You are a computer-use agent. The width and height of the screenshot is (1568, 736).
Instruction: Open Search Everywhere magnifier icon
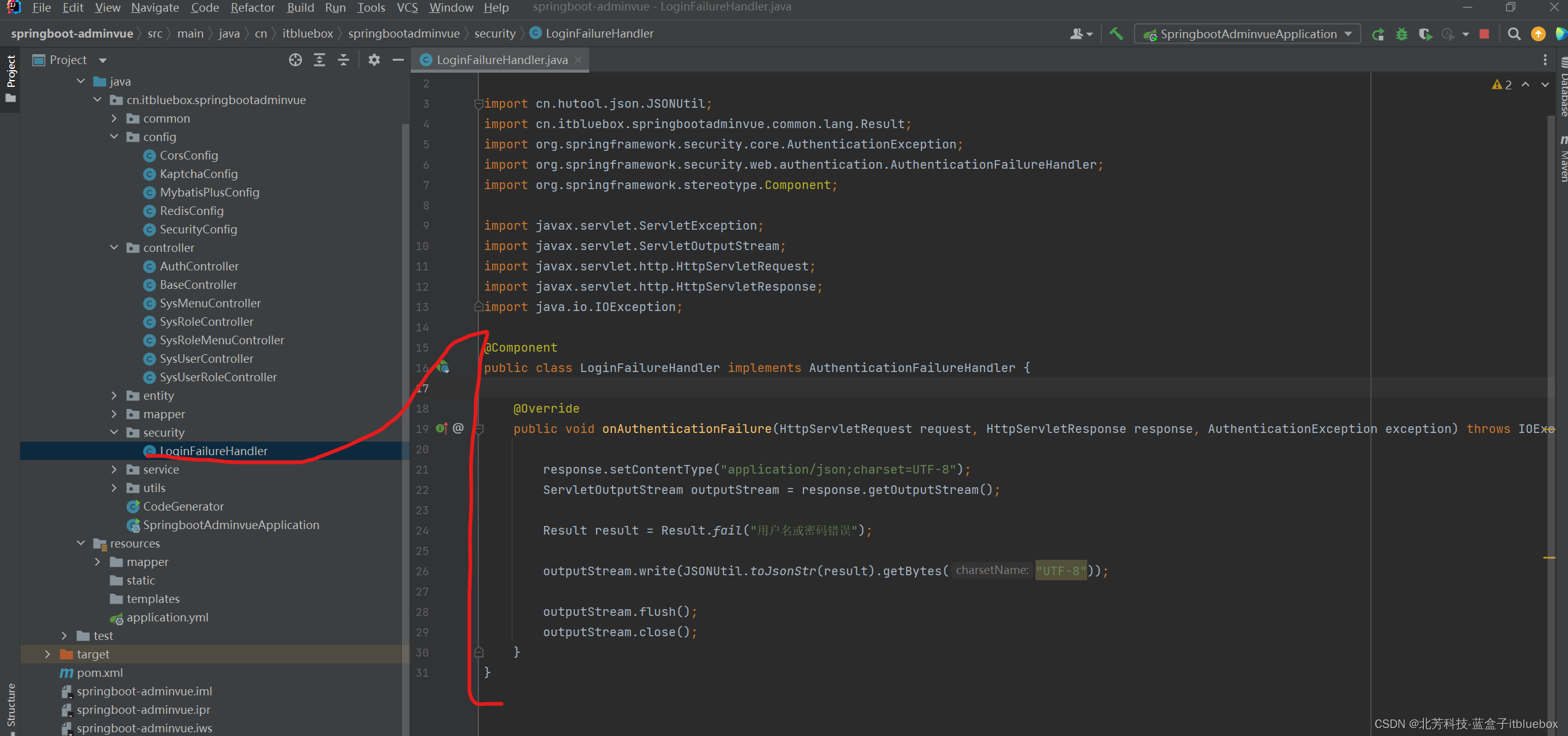pyautogui.click(x=1514, y=34)
